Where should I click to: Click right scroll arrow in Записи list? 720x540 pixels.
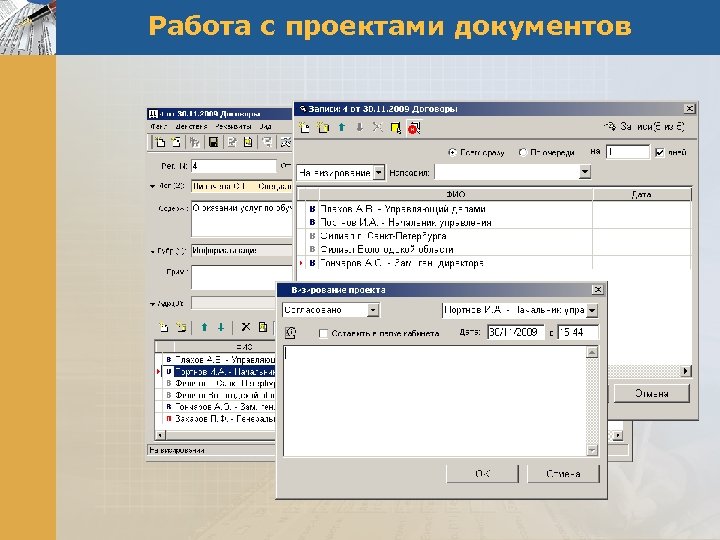[x=686, y=371]
